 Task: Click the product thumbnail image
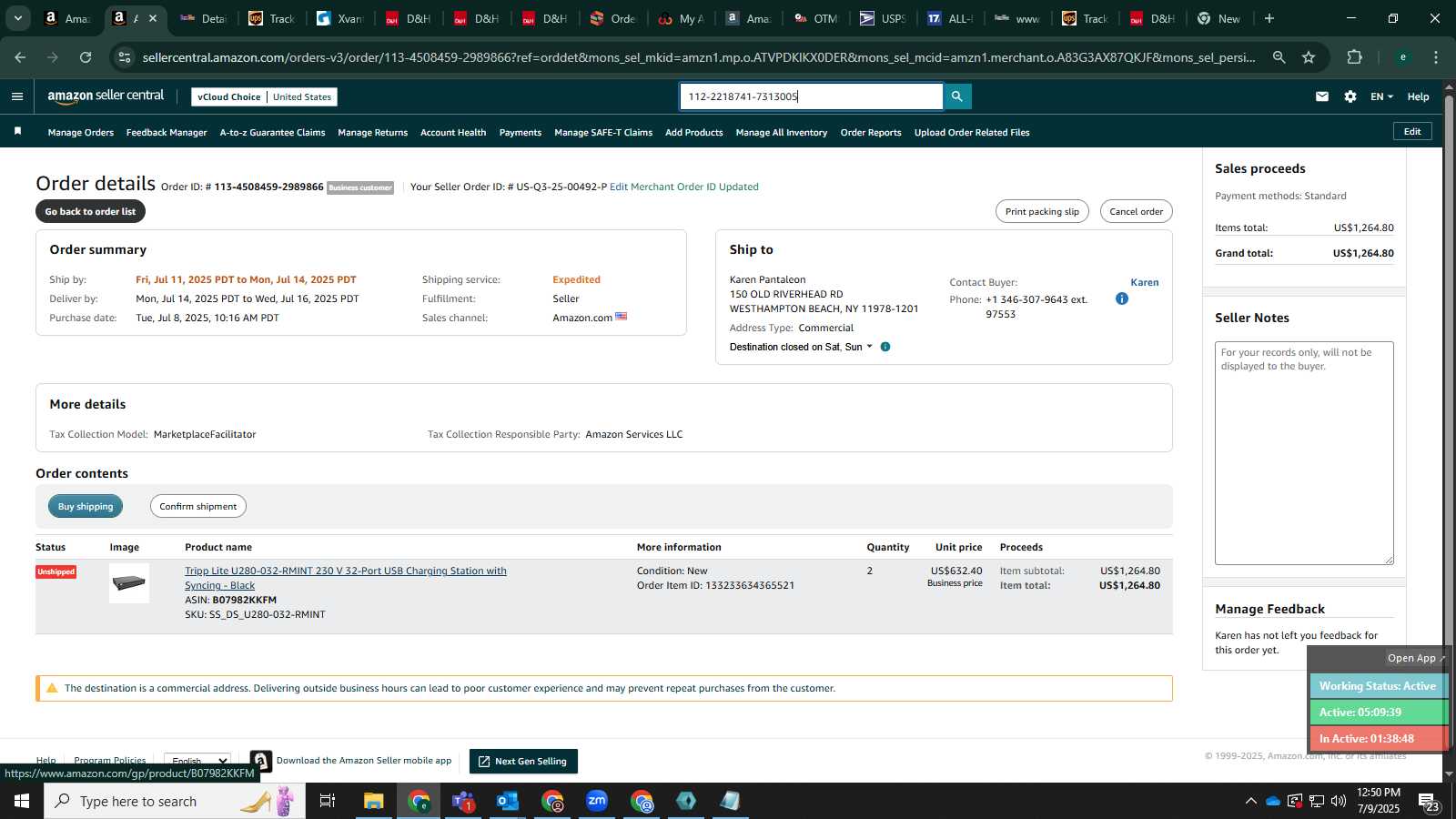(x=129, y=583)
